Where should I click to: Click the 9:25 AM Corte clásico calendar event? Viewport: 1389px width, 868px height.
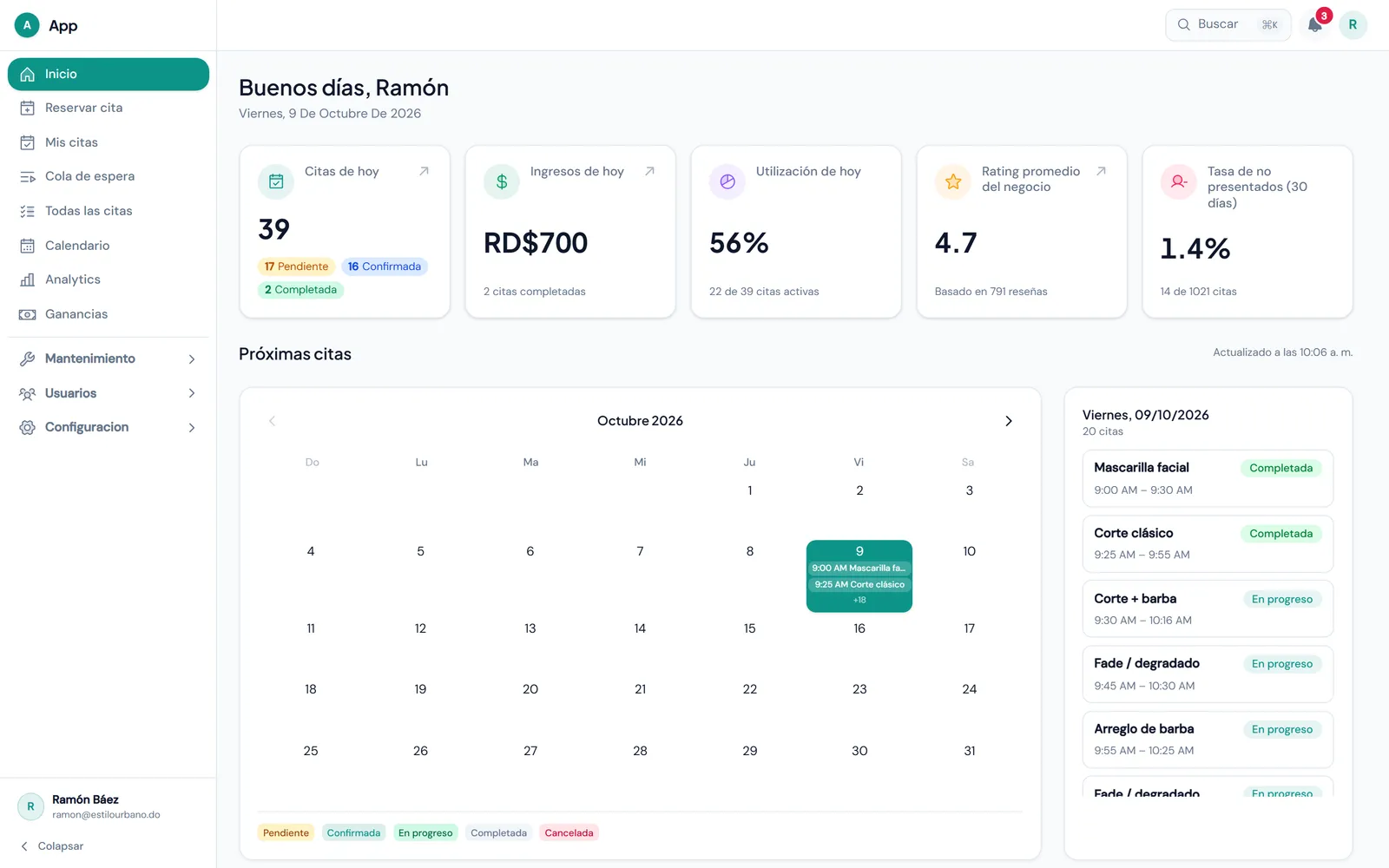(x=859, y=585)
